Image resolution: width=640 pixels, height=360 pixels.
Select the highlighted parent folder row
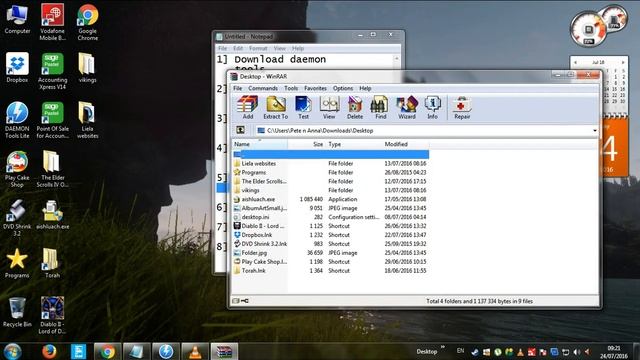331,154
